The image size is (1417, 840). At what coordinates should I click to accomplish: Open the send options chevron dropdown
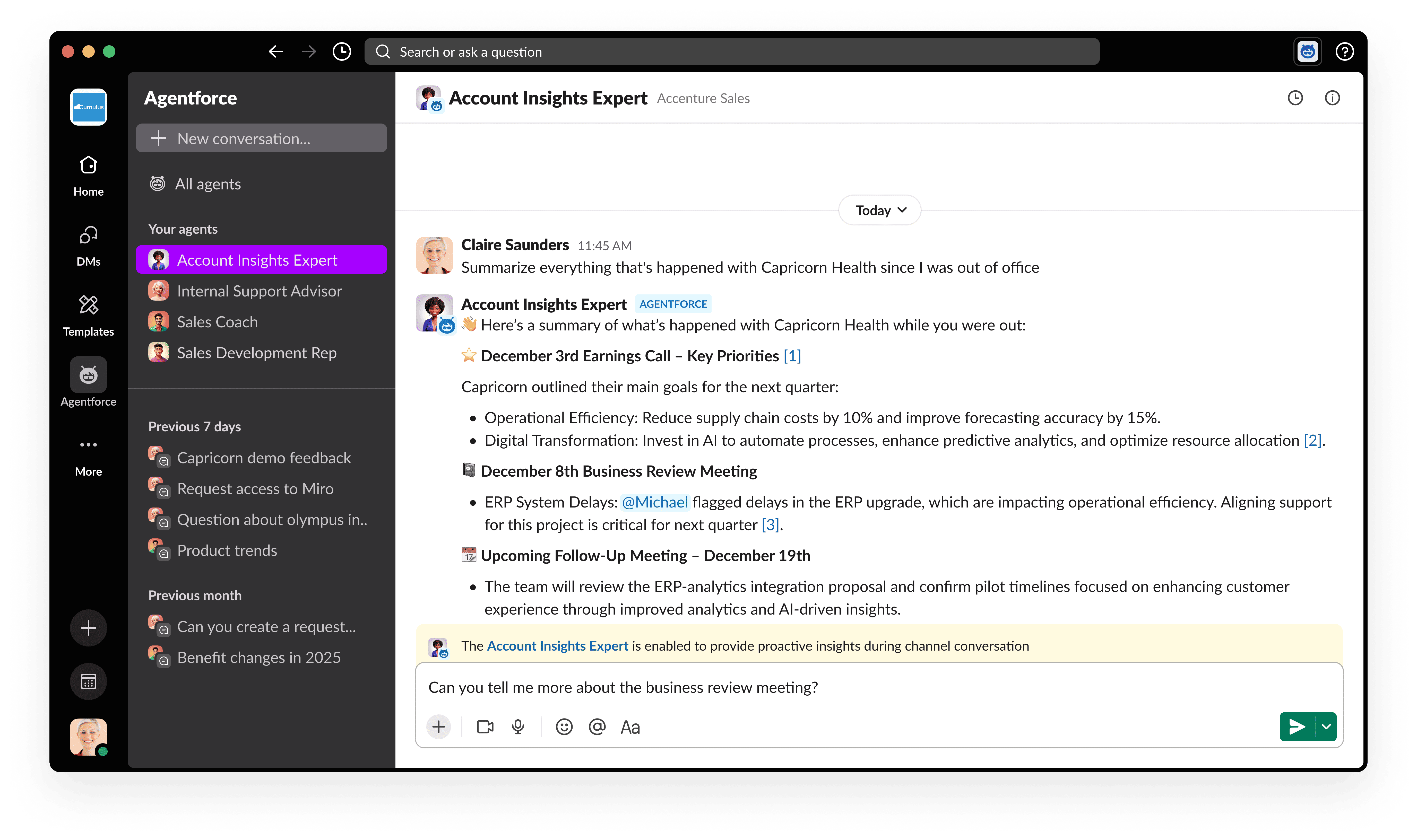(1326, 727)
